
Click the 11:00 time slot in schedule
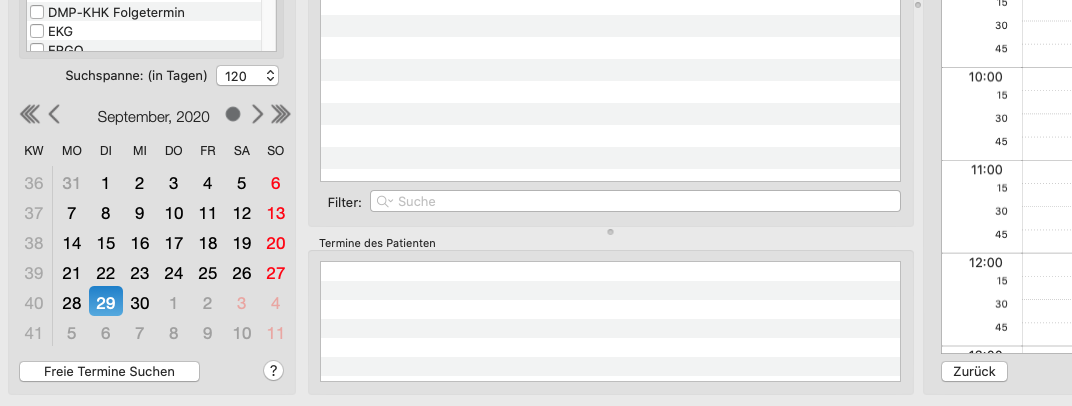click(985, 170)
